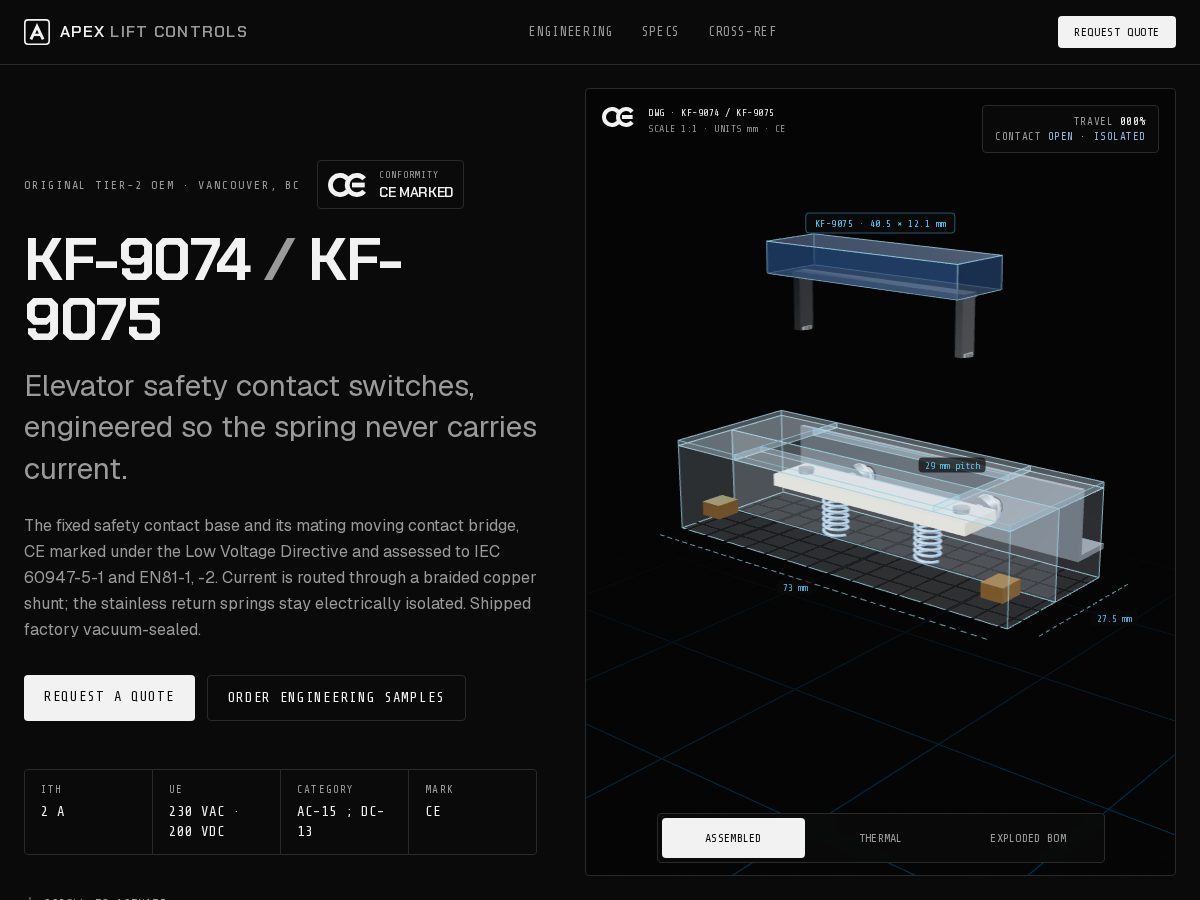
Task: Open the Cross-Ref nav item
Action: click(742, 32)
